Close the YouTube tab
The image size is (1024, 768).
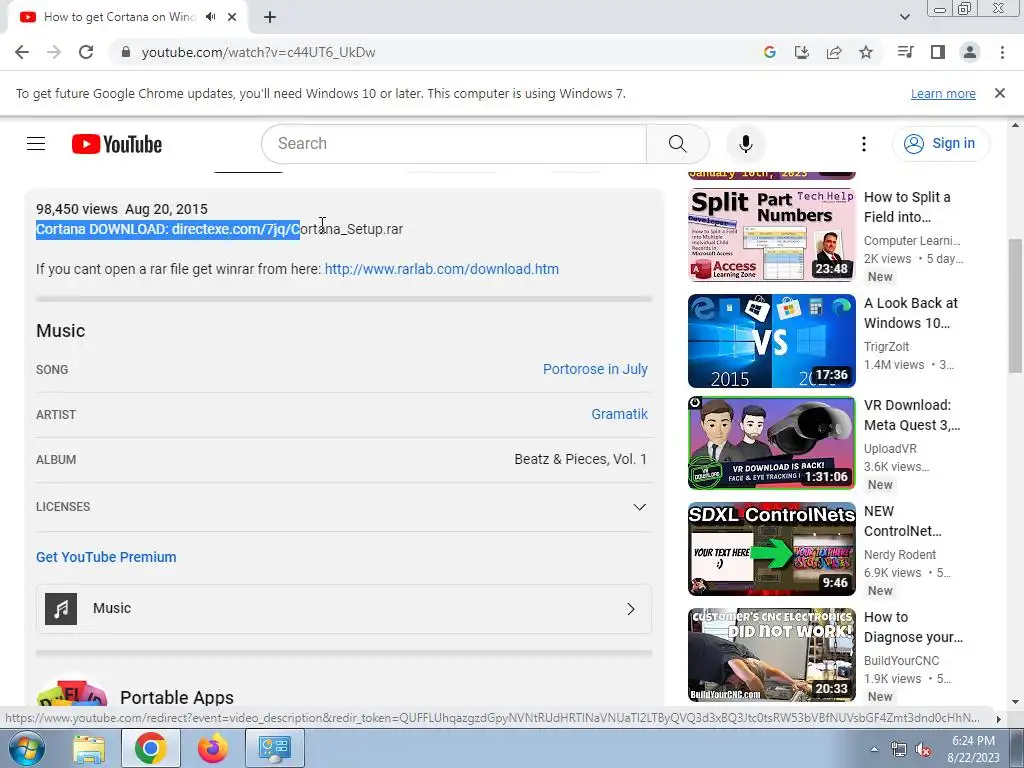(232, 17)
